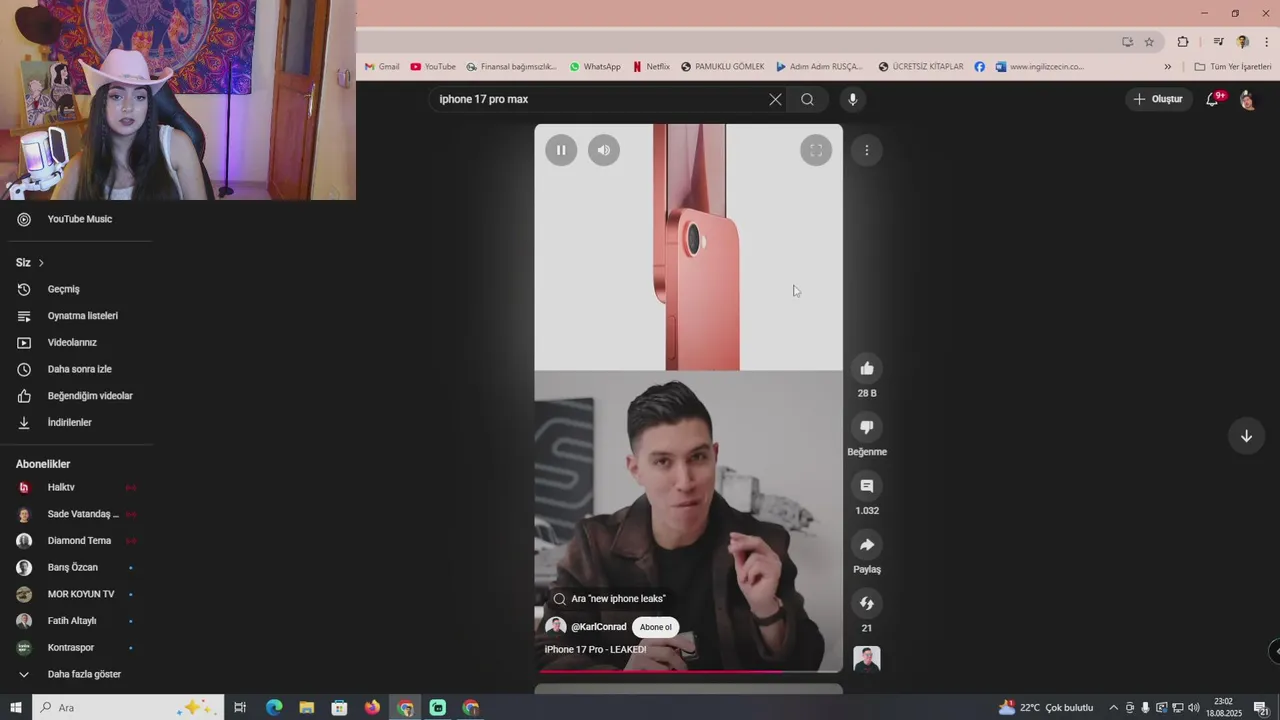1280x720 pixels.
Task: Open Chrome media controls icon
Action: point(1218,42)
